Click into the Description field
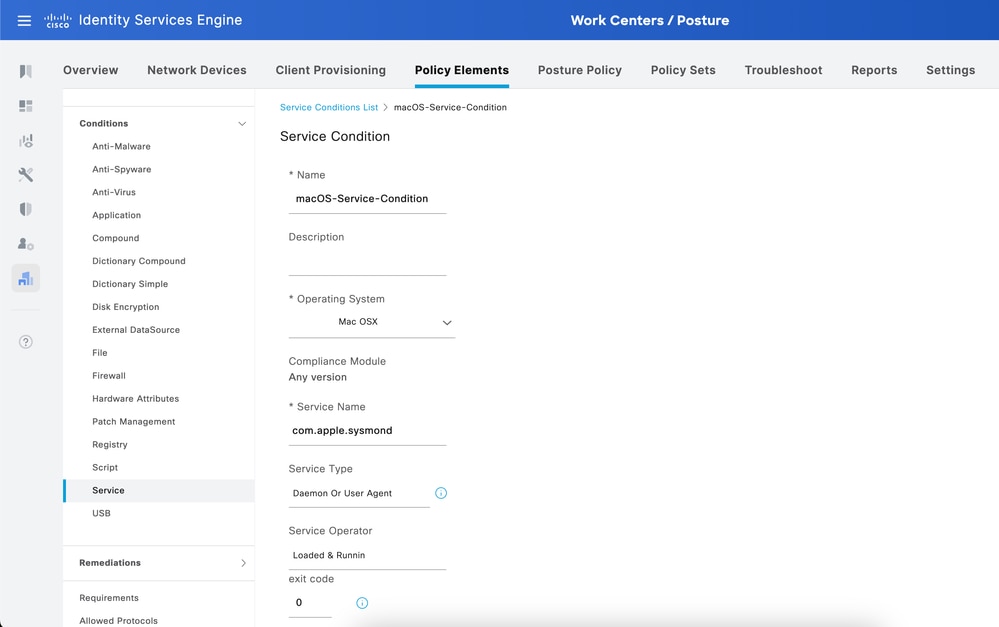The image size is (999, 627). pos(368,261)
